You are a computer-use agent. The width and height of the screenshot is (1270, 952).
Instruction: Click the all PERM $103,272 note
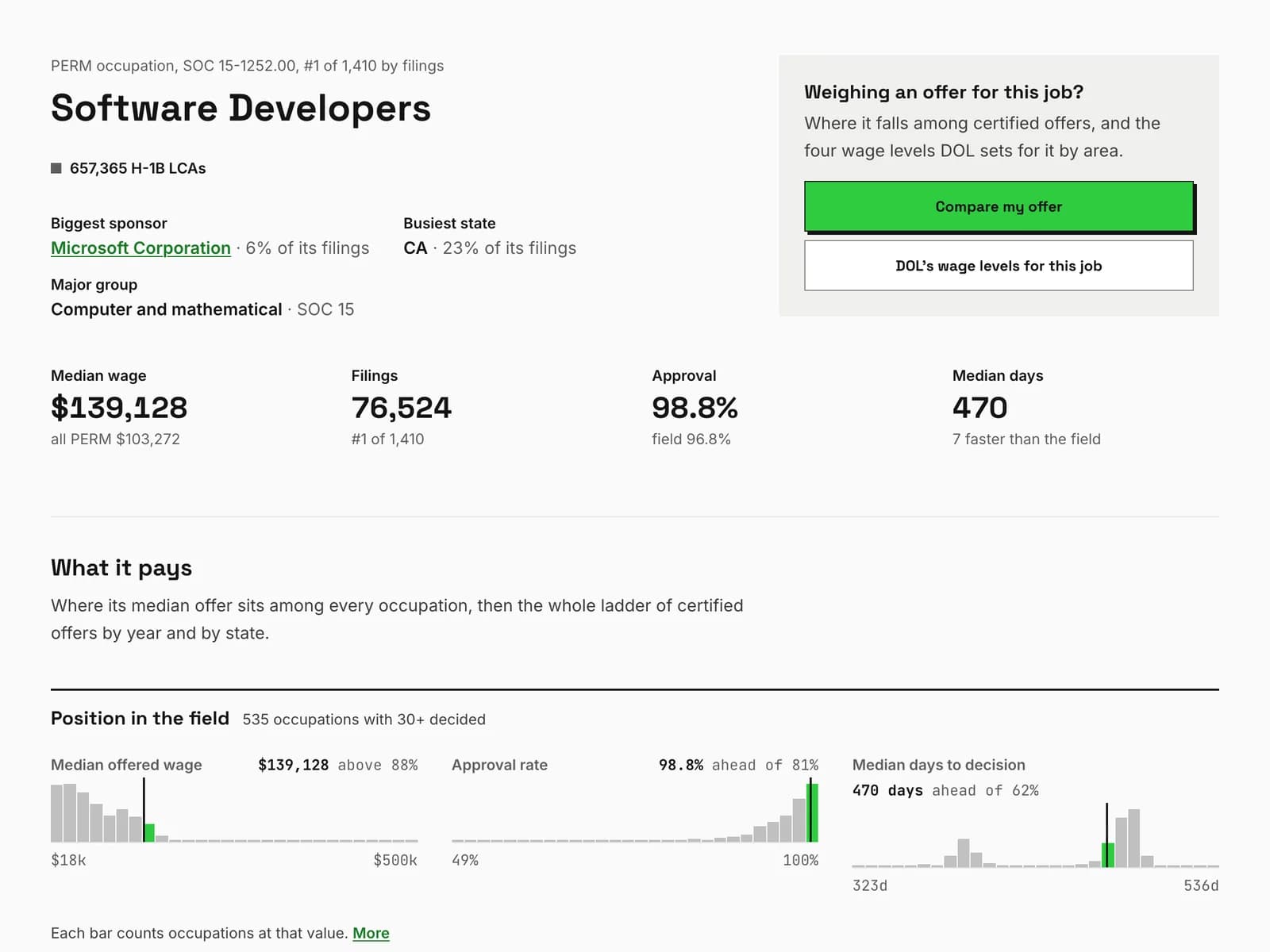click(x=115, y=439)
